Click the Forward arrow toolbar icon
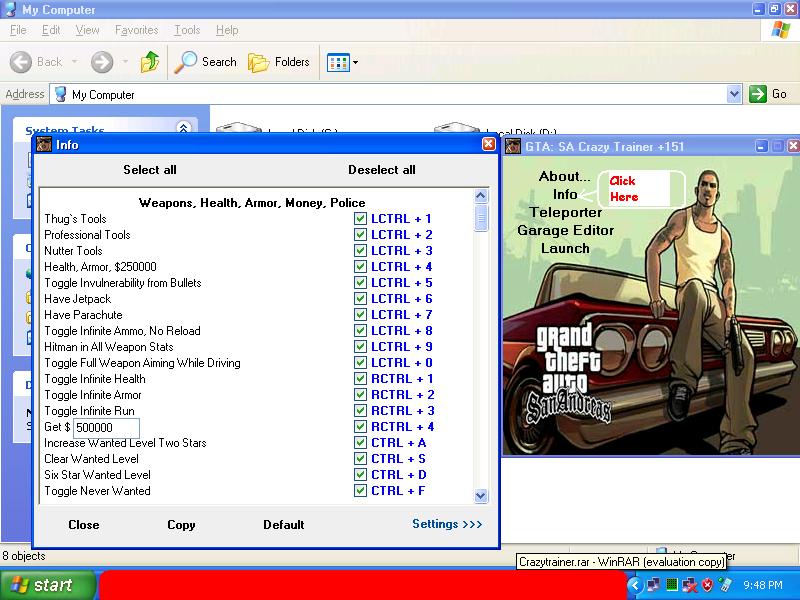Screen dimensions: 800x600 tap(102, 62)
